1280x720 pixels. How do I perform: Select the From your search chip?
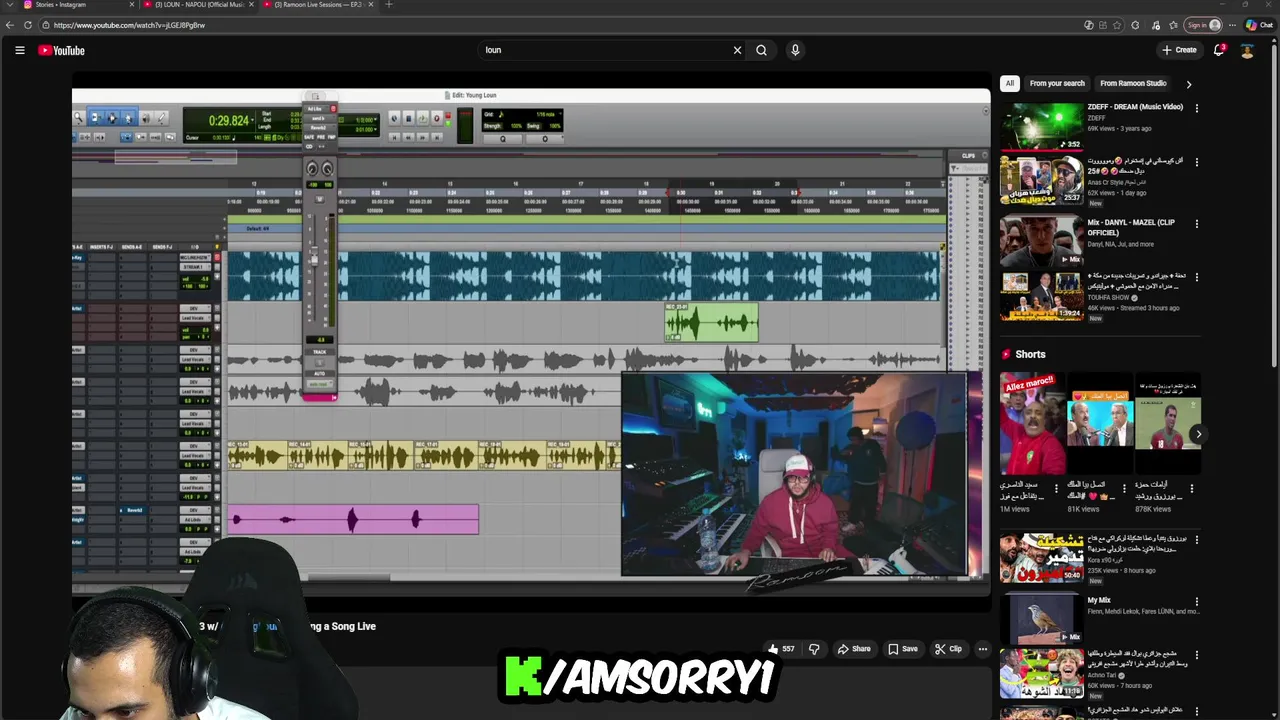[x=1057, y=84]
